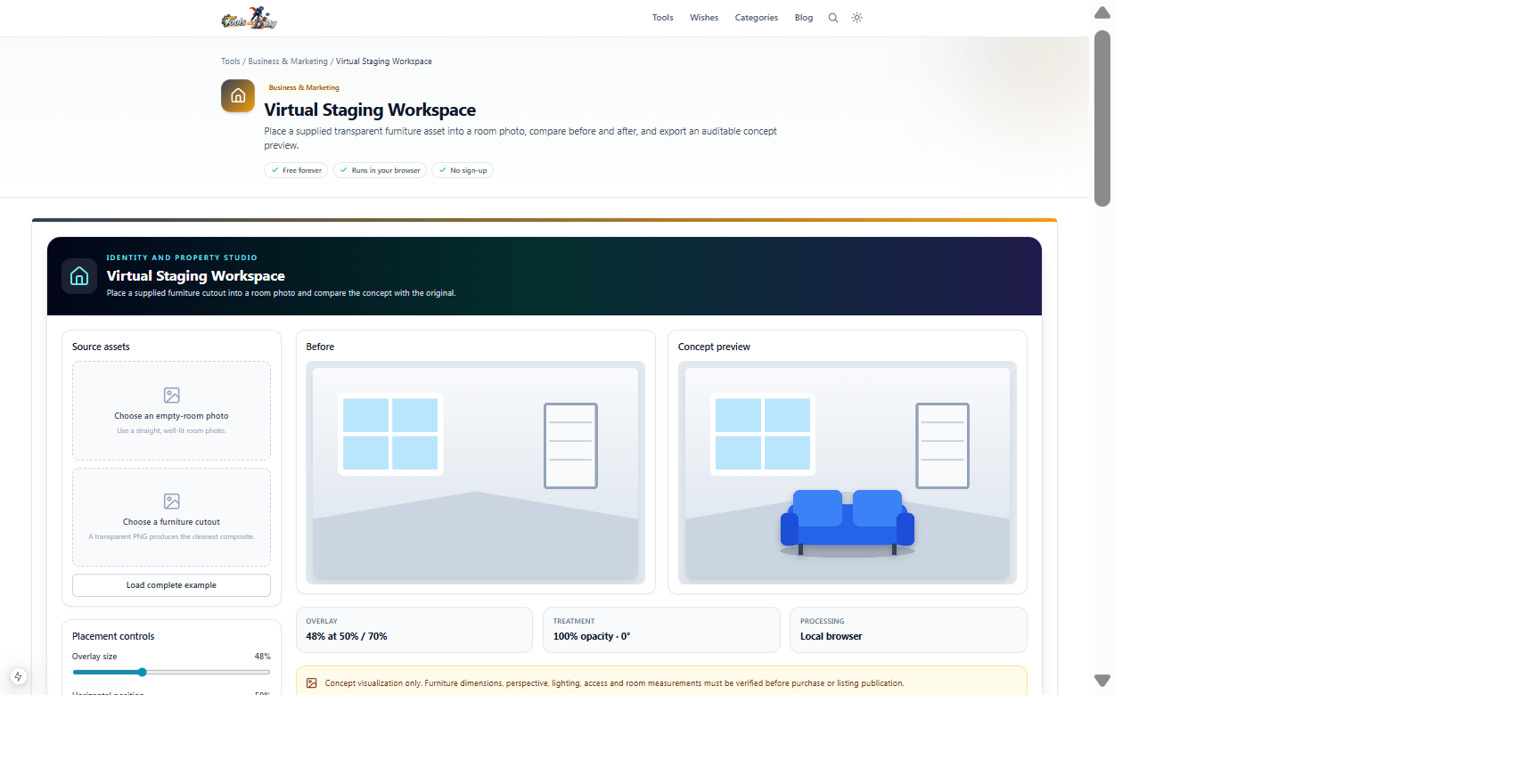Viewport: 1540px width, 784px height.
Task: Click the furniture cutout image icon
Action: tap(172, 502)
